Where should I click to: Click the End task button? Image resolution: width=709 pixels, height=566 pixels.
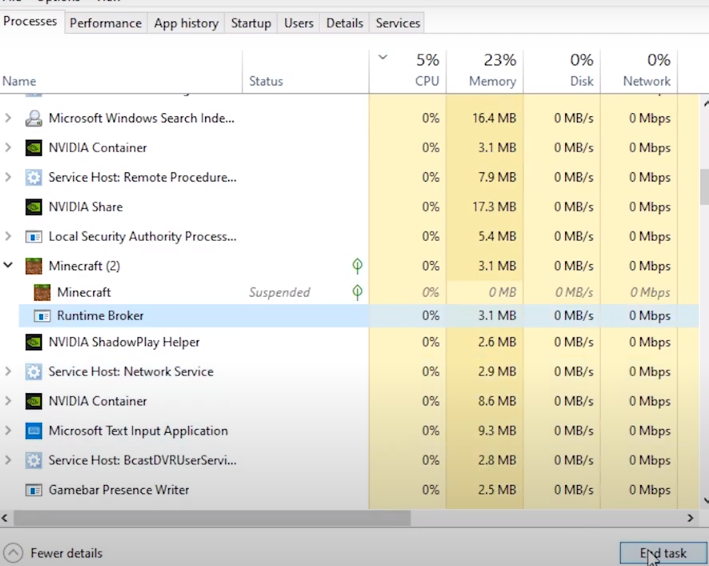(663, 553)
